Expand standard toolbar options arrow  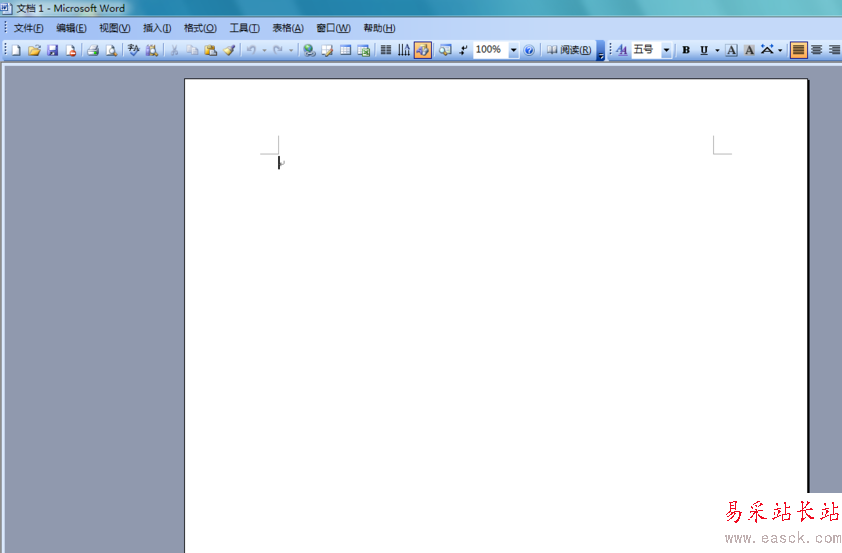tap(600, 51)
